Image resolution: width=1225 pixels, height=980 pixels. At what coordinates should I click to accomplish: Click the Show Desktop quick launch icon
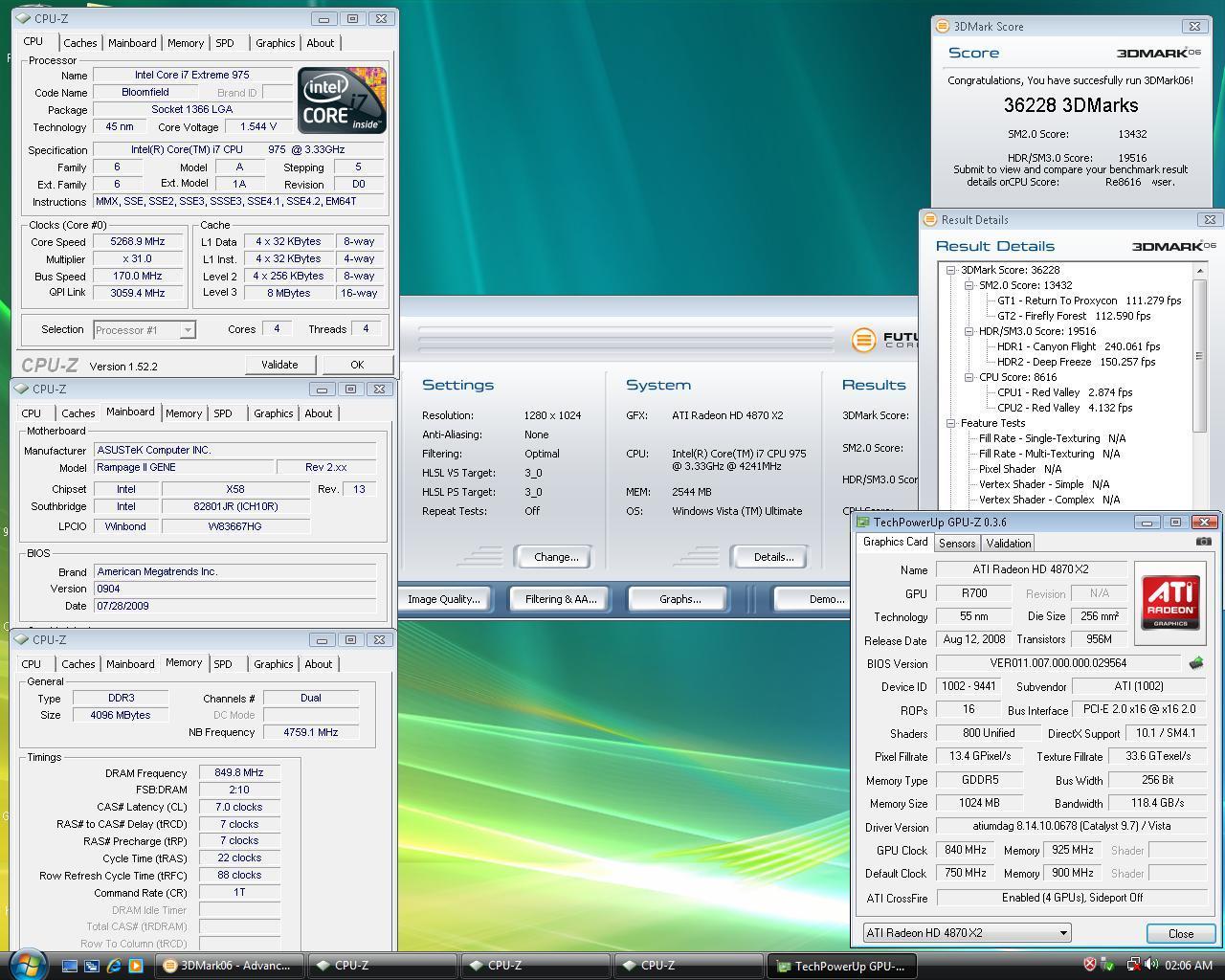pyautogui.click(x=70, y=966)
